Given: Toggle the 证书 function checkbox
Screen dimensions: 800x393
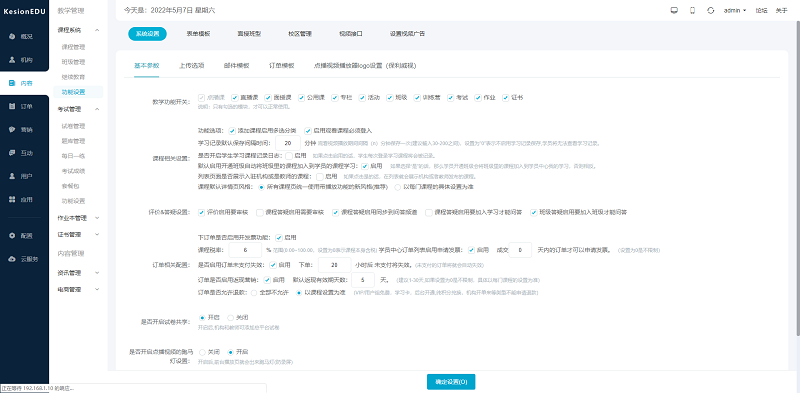Looking at the screenshot, I should click(506, 97).
